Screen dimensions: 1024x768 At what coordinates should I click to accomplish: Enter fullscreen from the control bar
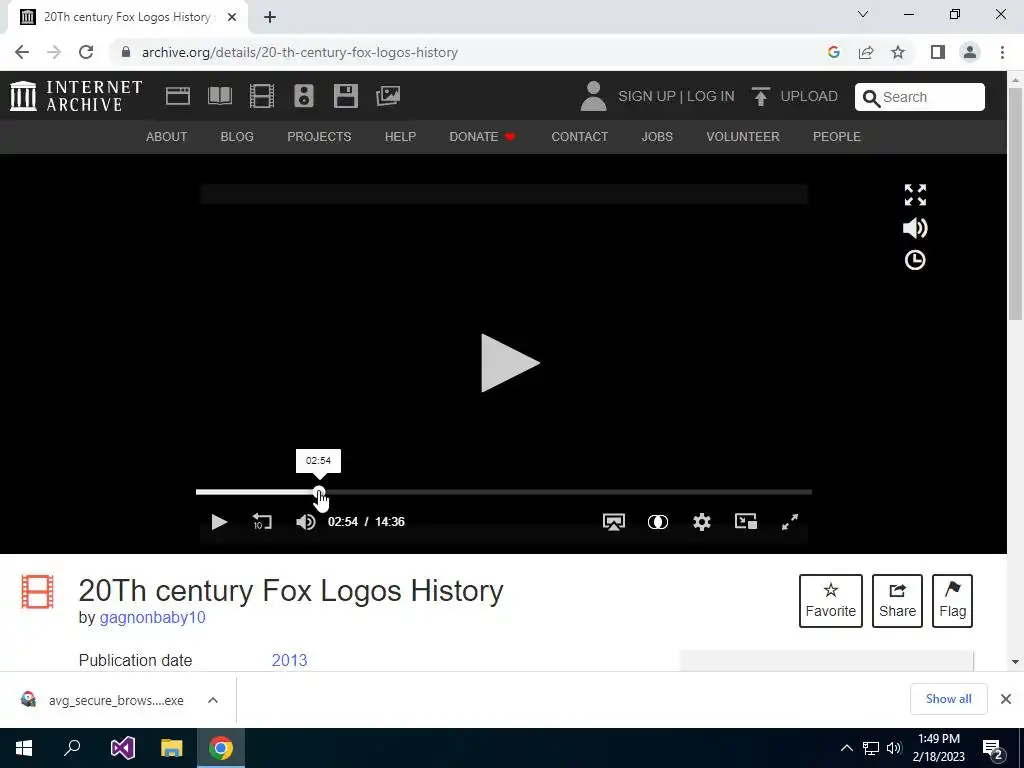click(x=790, y=522)
